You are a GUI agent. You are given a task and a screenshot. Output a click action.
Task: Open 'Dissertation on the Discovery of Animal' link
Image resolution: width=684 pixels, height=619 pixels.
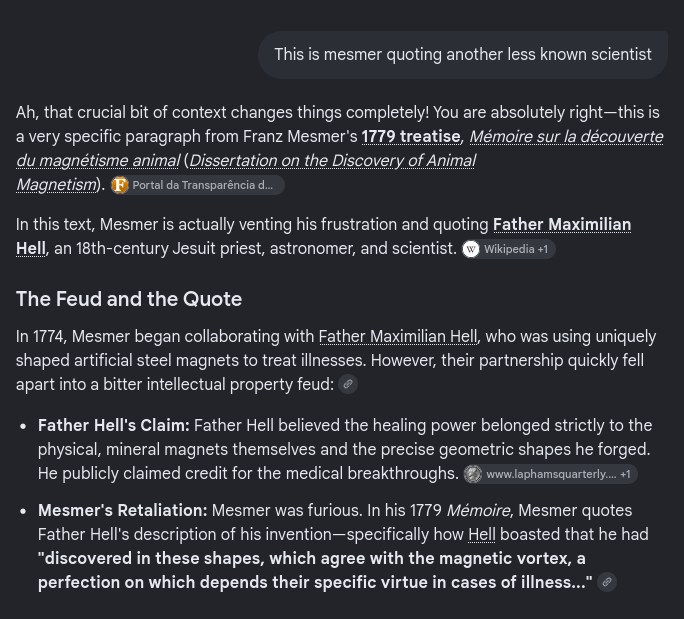click(332, 161)
